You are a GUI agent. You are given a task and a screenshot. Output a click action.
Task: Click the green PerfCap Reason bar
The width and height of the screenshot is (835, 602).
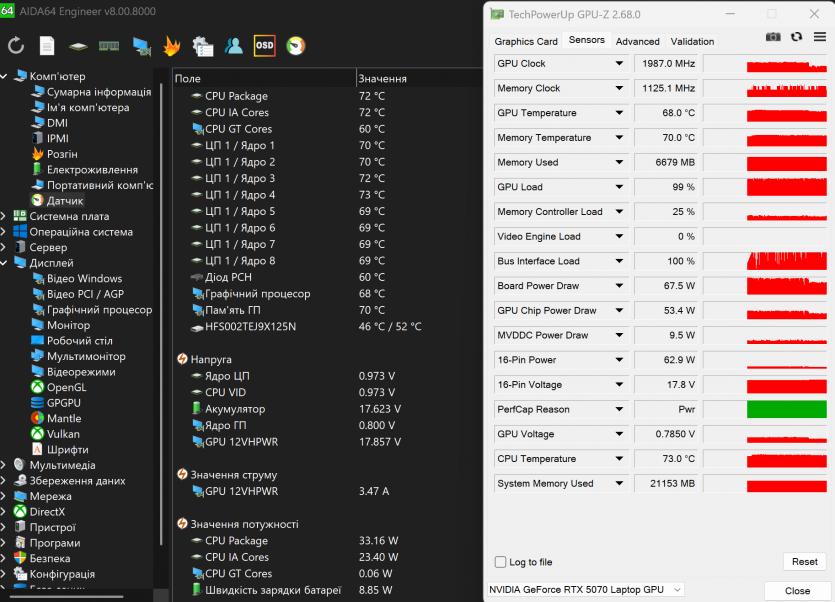(786, 410)
